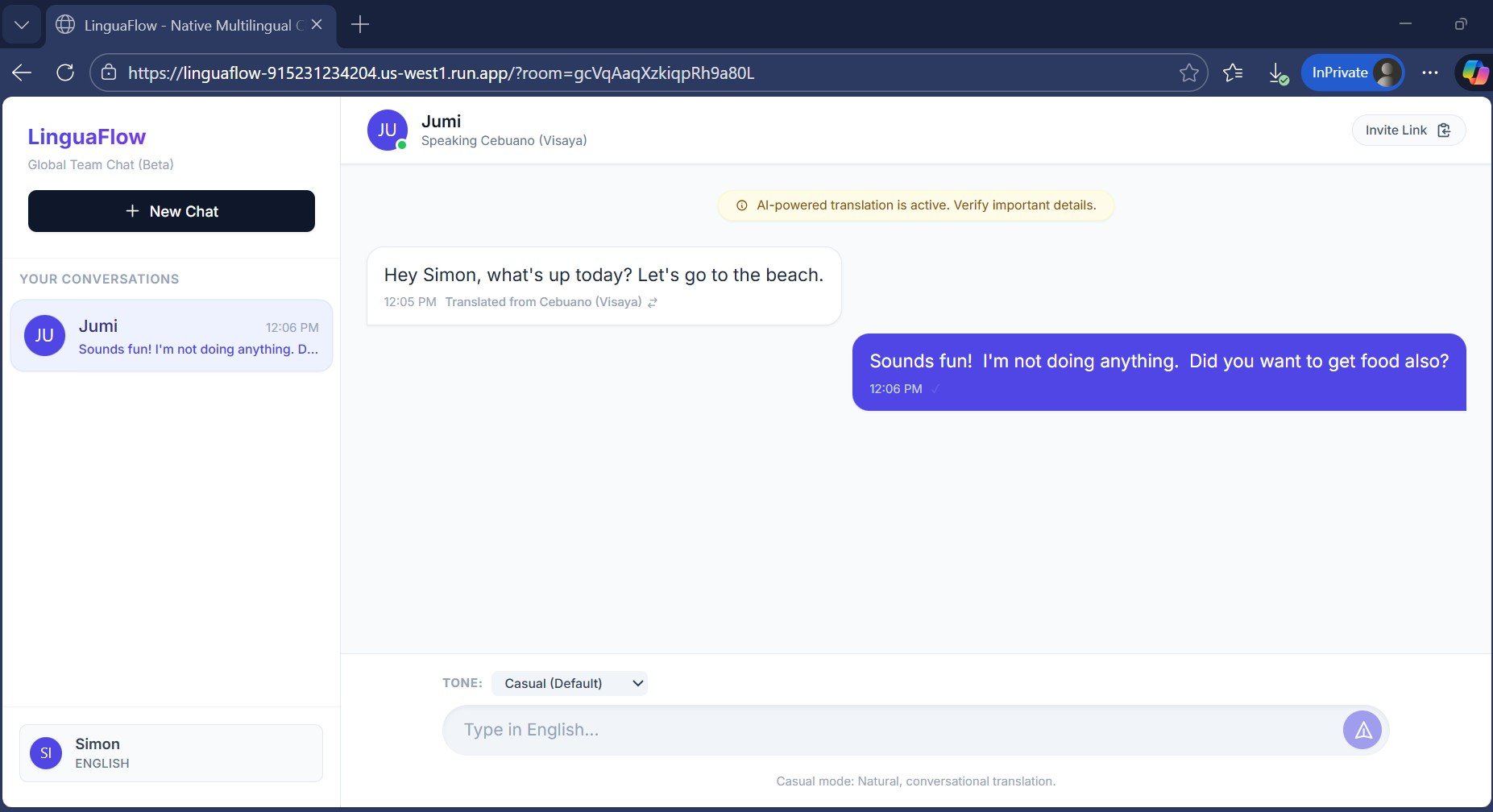Send the message with the arrow button
1493x812 pixels.
1362,730
